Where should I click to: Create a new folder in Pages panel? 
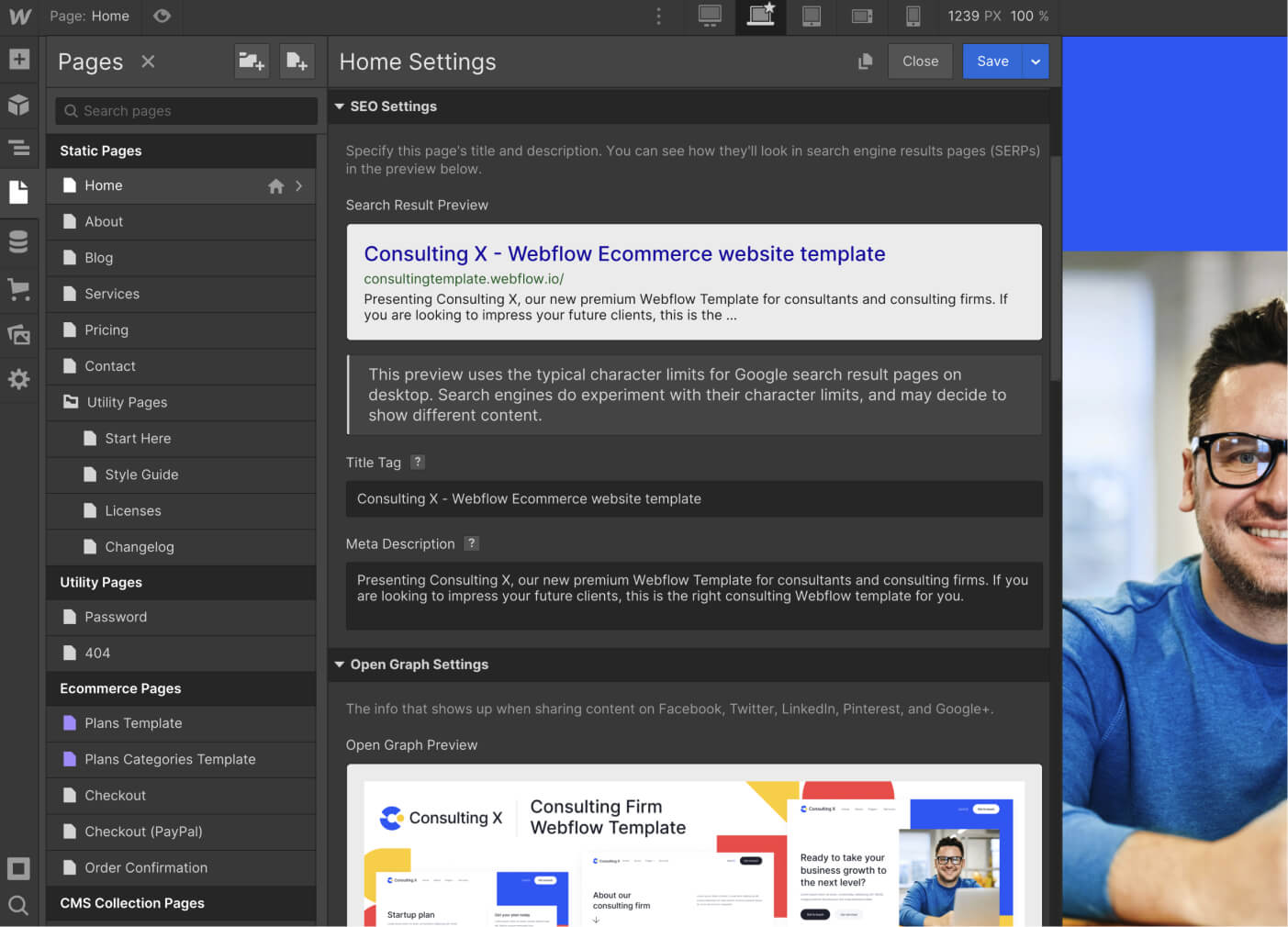pyautogui.click(x=251, y=61)
